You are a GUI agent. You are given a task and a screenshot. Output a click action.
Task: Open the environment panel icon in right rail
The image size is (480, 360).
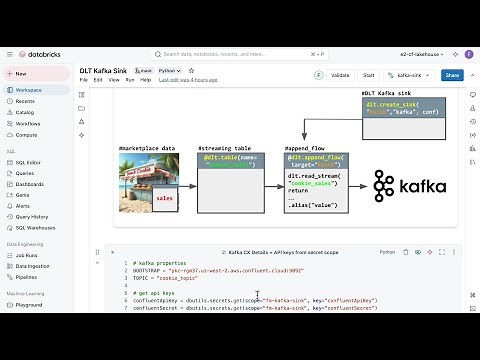473,148
